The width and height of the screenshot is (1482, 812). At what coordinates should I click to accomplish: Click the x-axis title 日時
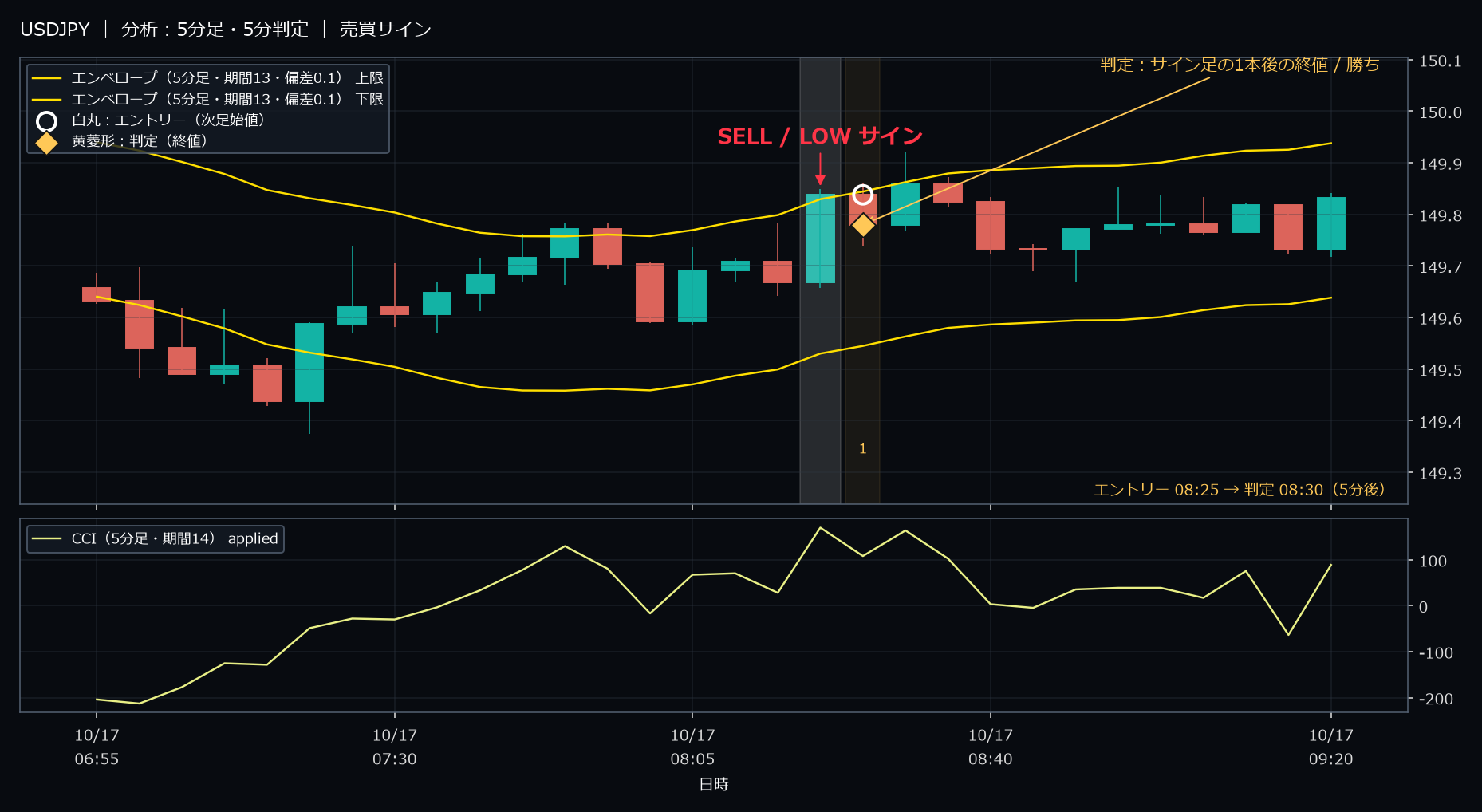pos(714,784)
